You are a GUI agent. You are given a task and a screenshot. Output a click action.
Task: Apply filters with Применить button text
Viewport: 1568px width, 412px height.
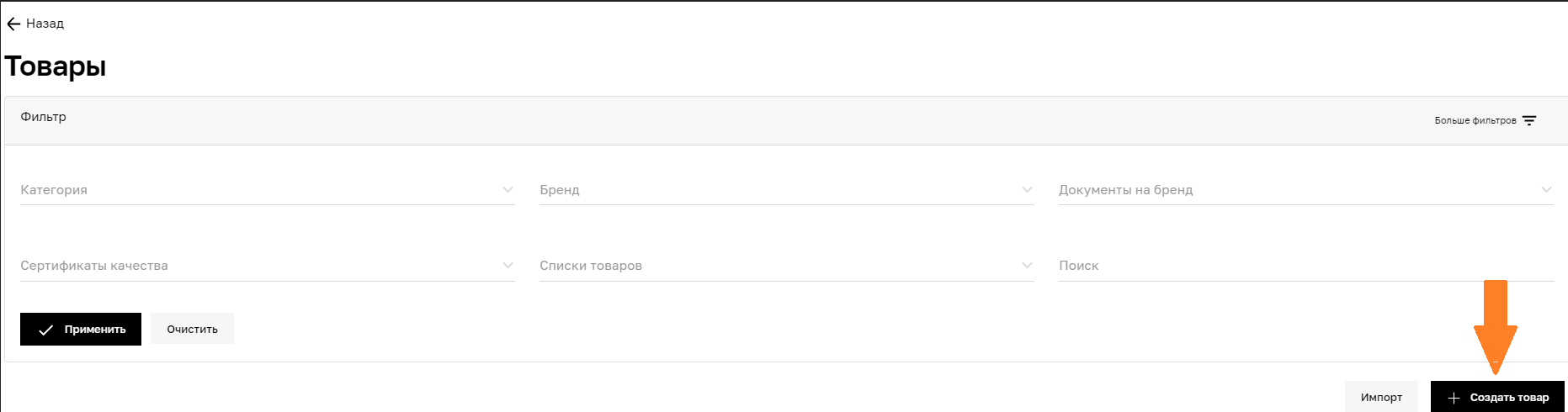95,330
